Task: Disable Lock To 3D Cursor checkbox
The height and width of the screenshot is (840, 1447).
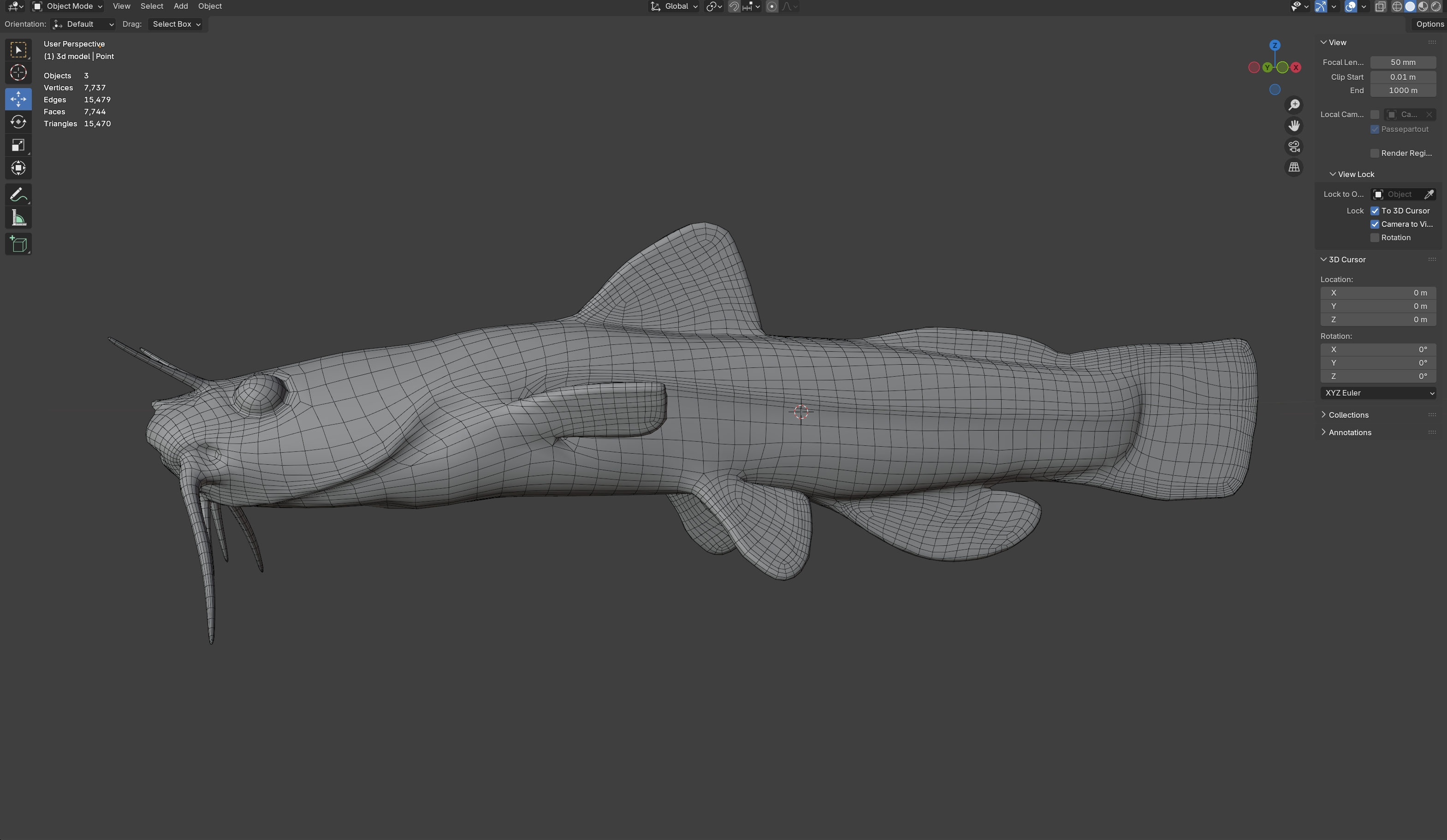Action: [1375, 211]
